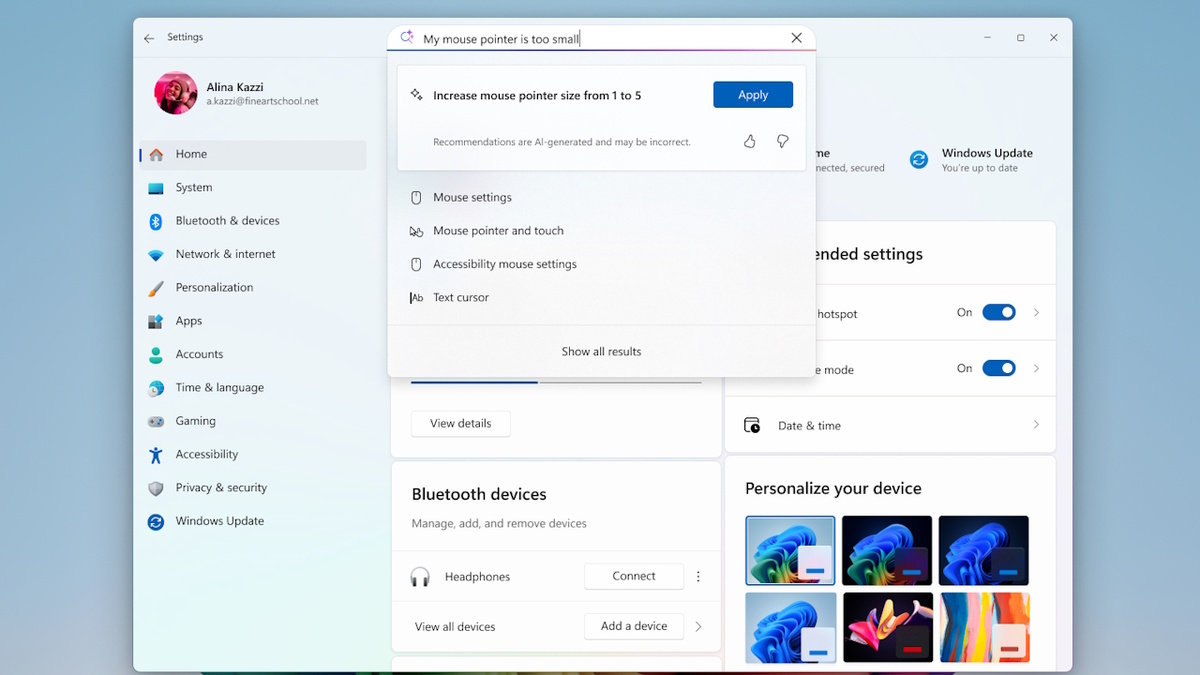Click the Date & time clock icon
Screen dimensions: 1200x675
pos(752,426)
